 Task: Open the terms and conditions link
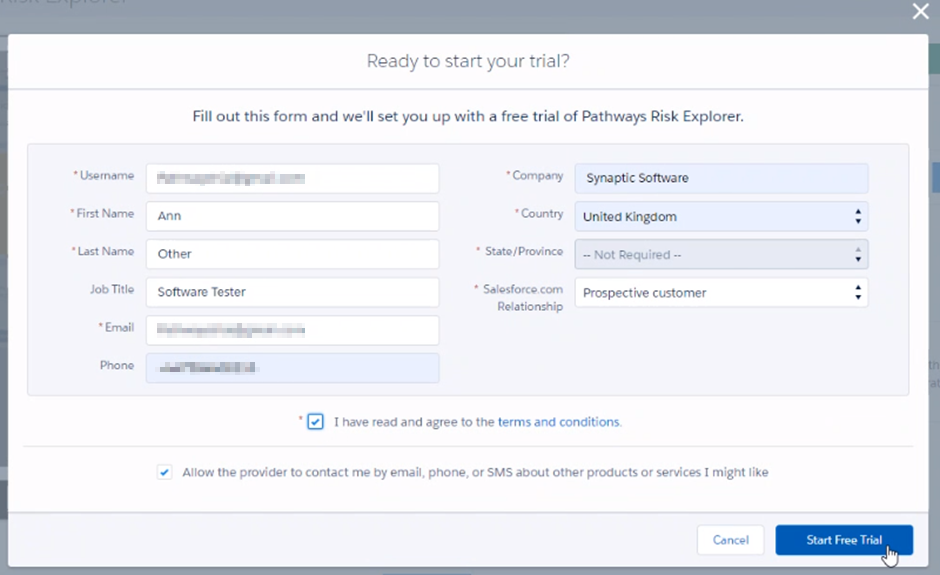(x=559, y=422)
